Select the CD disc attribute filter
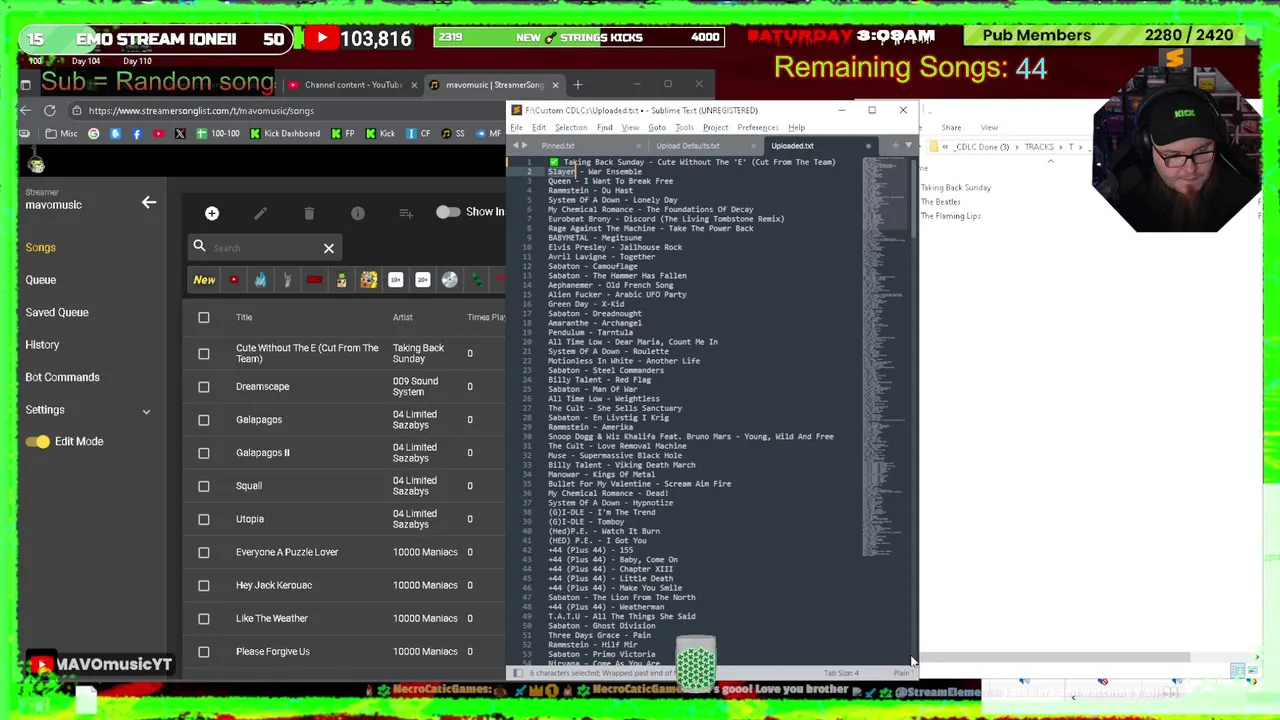1280x720 pixels. click(450, 280)
